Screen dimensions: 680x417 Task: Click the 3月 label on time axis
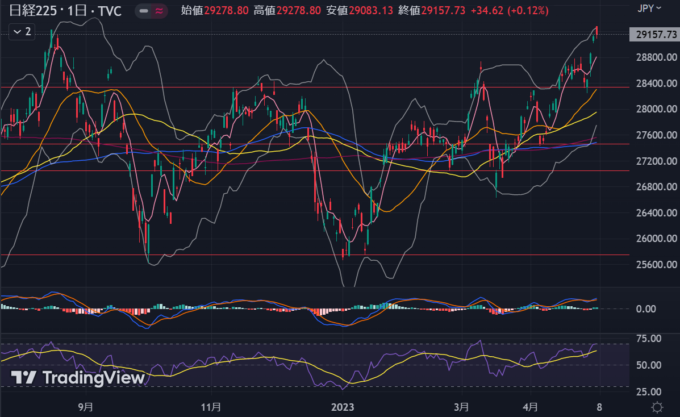click(459, 407)
